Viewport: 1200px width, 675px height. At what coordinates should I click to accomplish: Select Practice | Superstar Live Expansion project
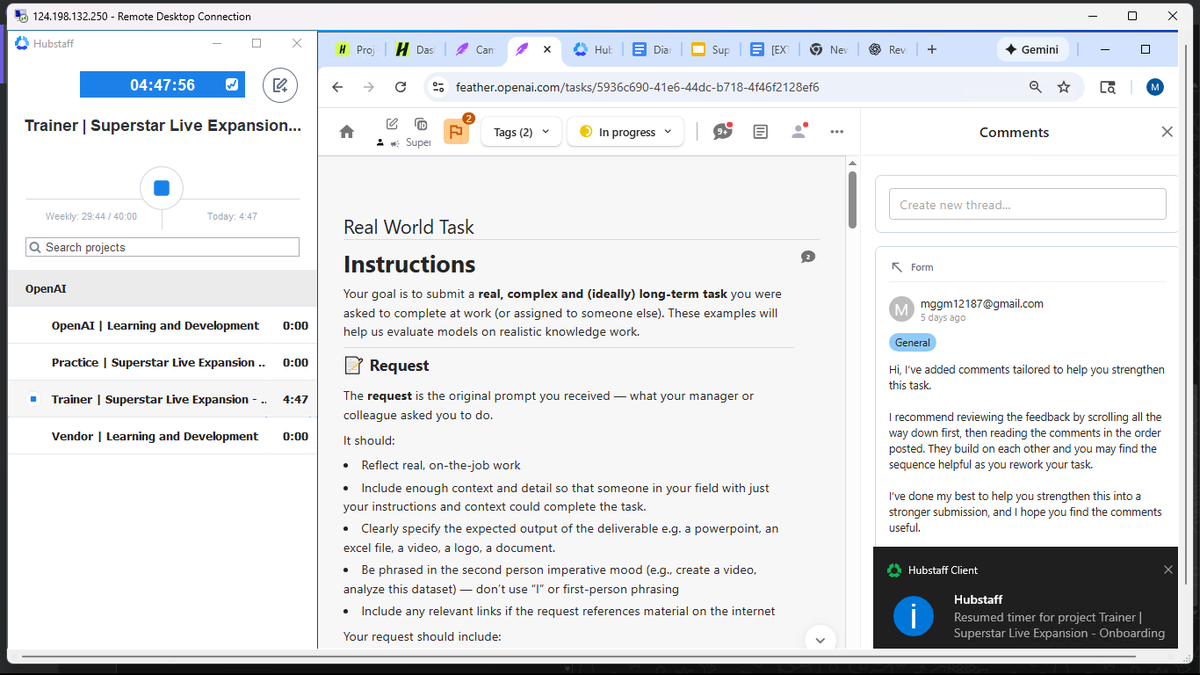[x=163, y=362]
